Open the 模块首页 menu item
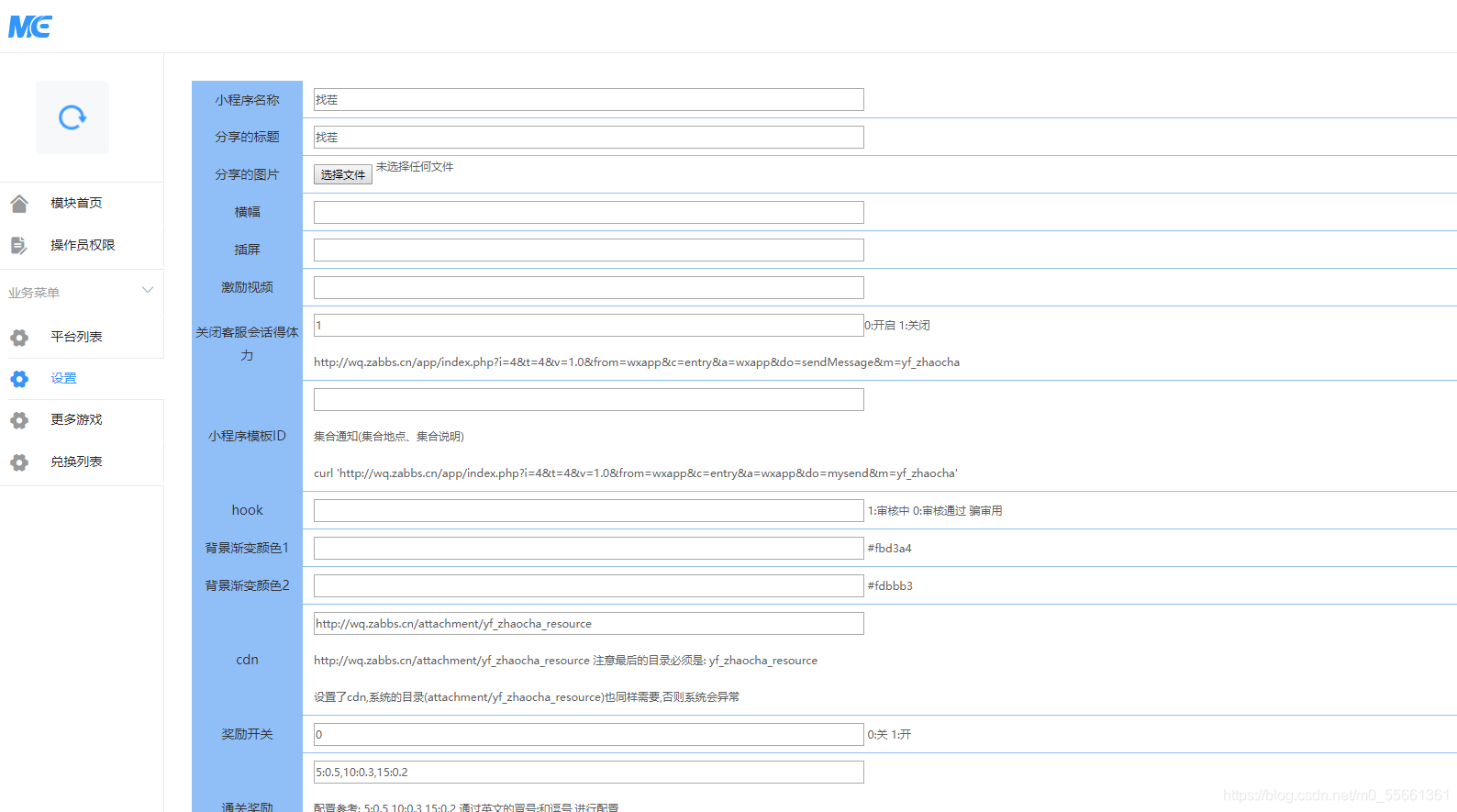This screenshot has height=812, width=1457. pos(76,203)
